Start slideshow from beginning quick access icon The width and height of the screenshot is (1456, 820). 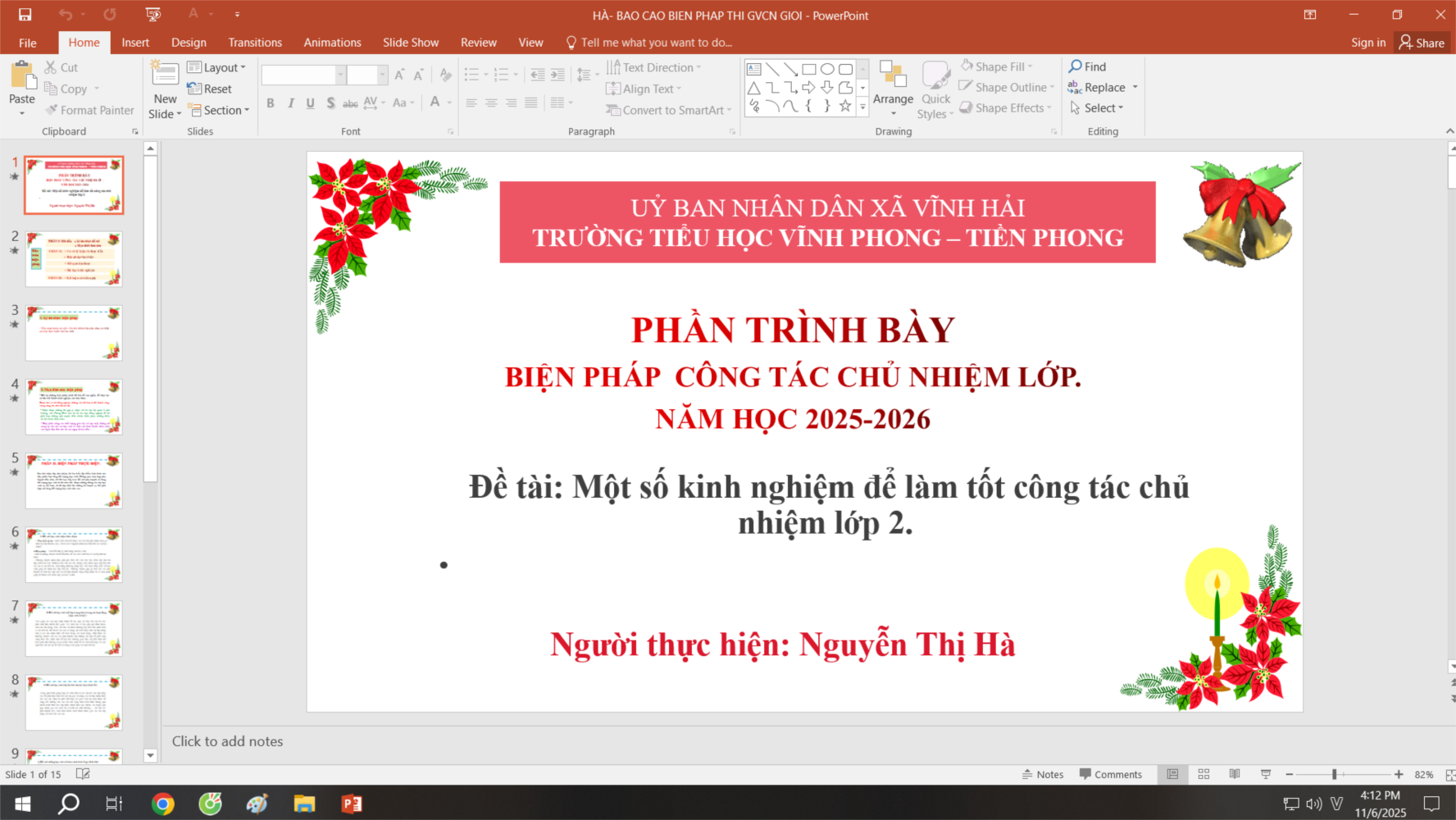pos(152,15)
